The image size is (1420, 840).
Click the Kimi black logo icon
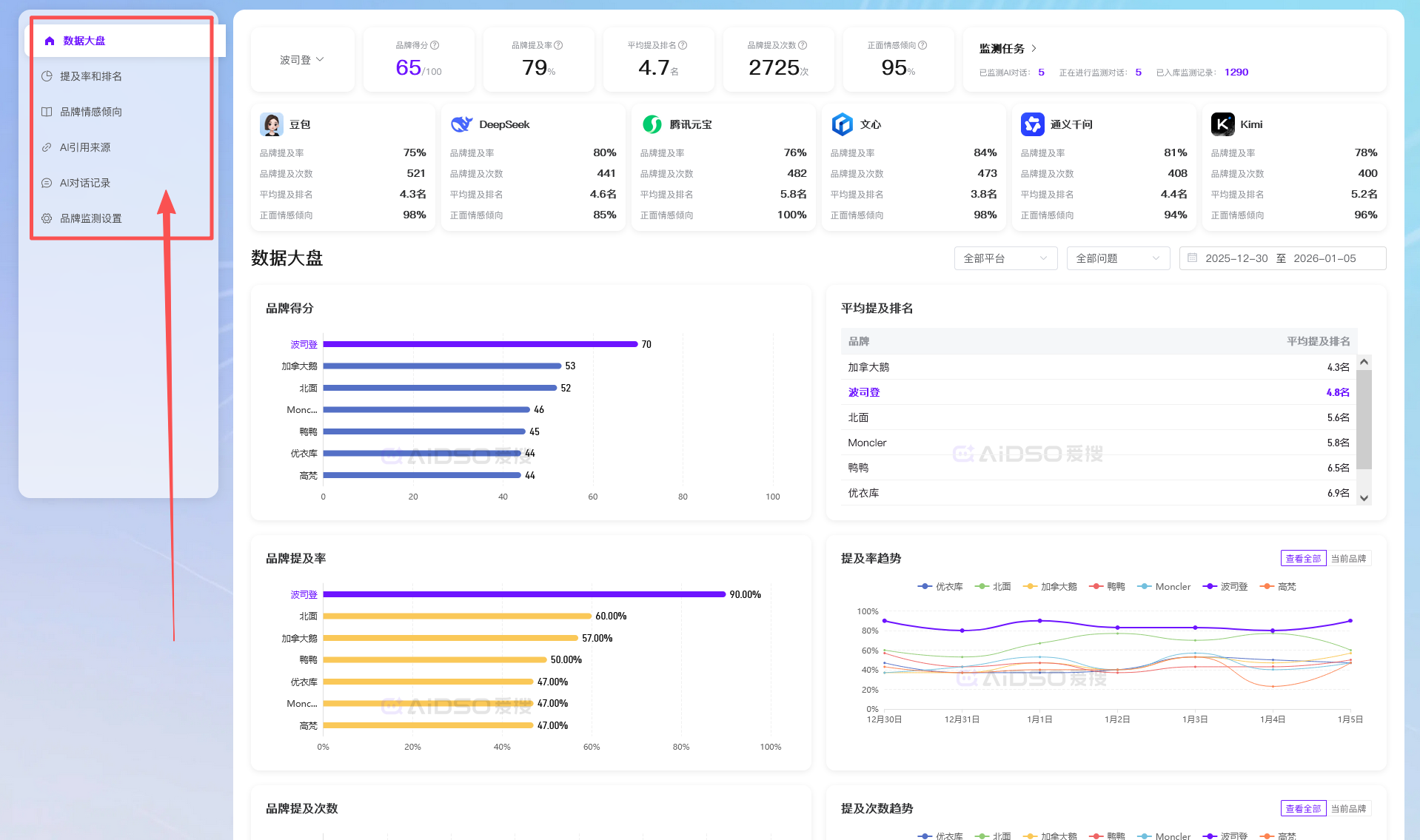point(1222,124)
